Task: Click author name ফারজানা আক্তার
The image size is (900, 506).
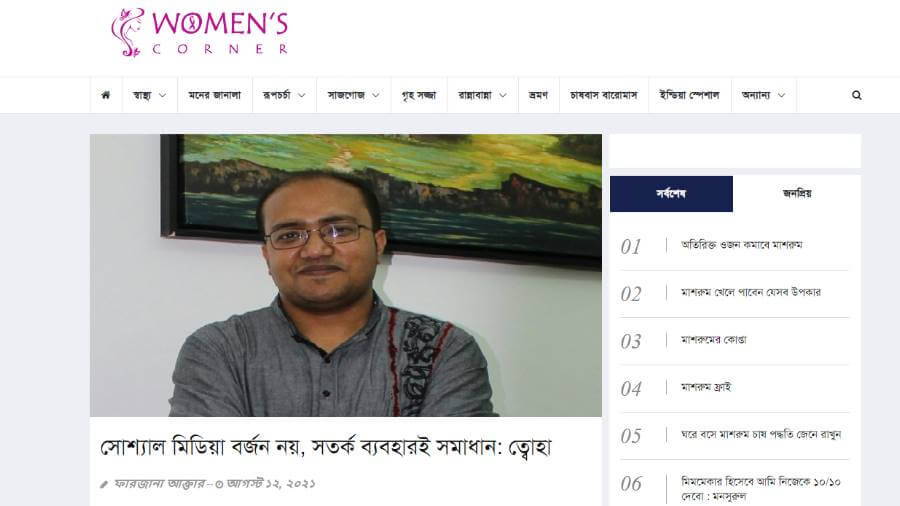Action: coord(159,484)
